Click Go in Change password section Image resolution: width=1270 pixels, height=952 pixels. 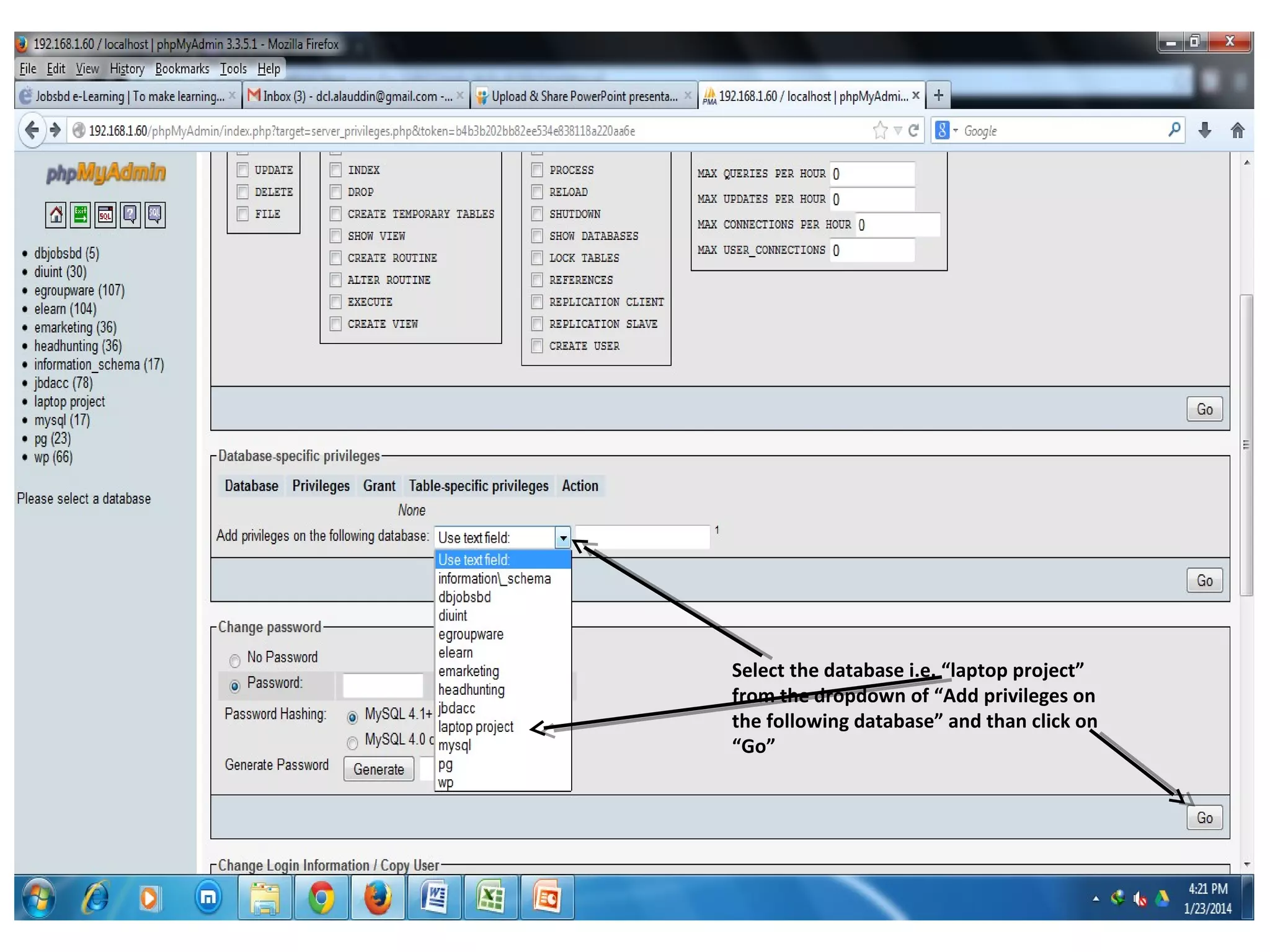pos(1204,818)
